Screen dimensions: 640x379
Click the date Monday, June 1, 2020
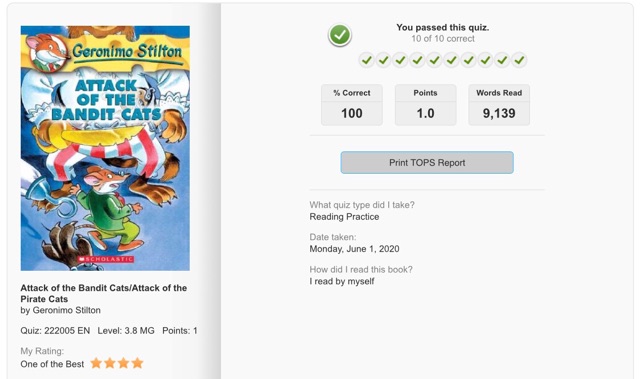(354, 249)
